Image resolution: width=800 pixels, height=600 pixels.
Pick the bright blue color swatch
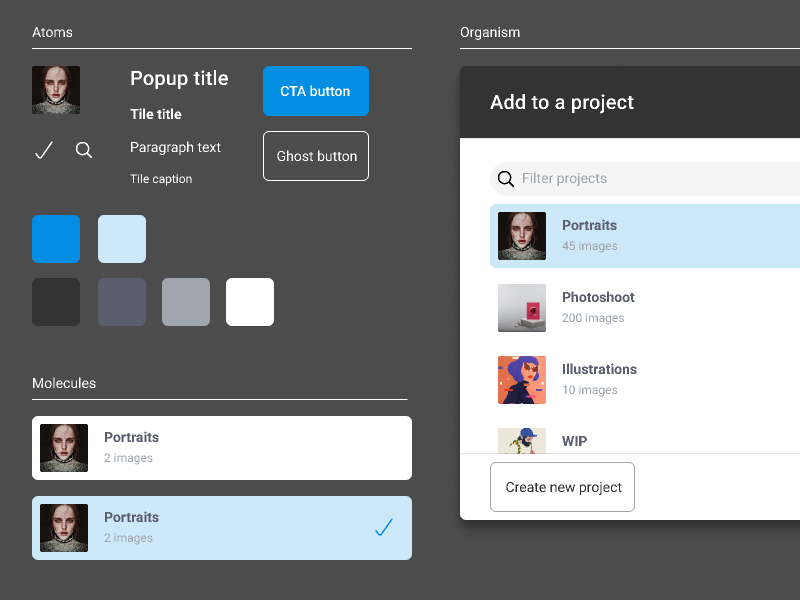56,239
